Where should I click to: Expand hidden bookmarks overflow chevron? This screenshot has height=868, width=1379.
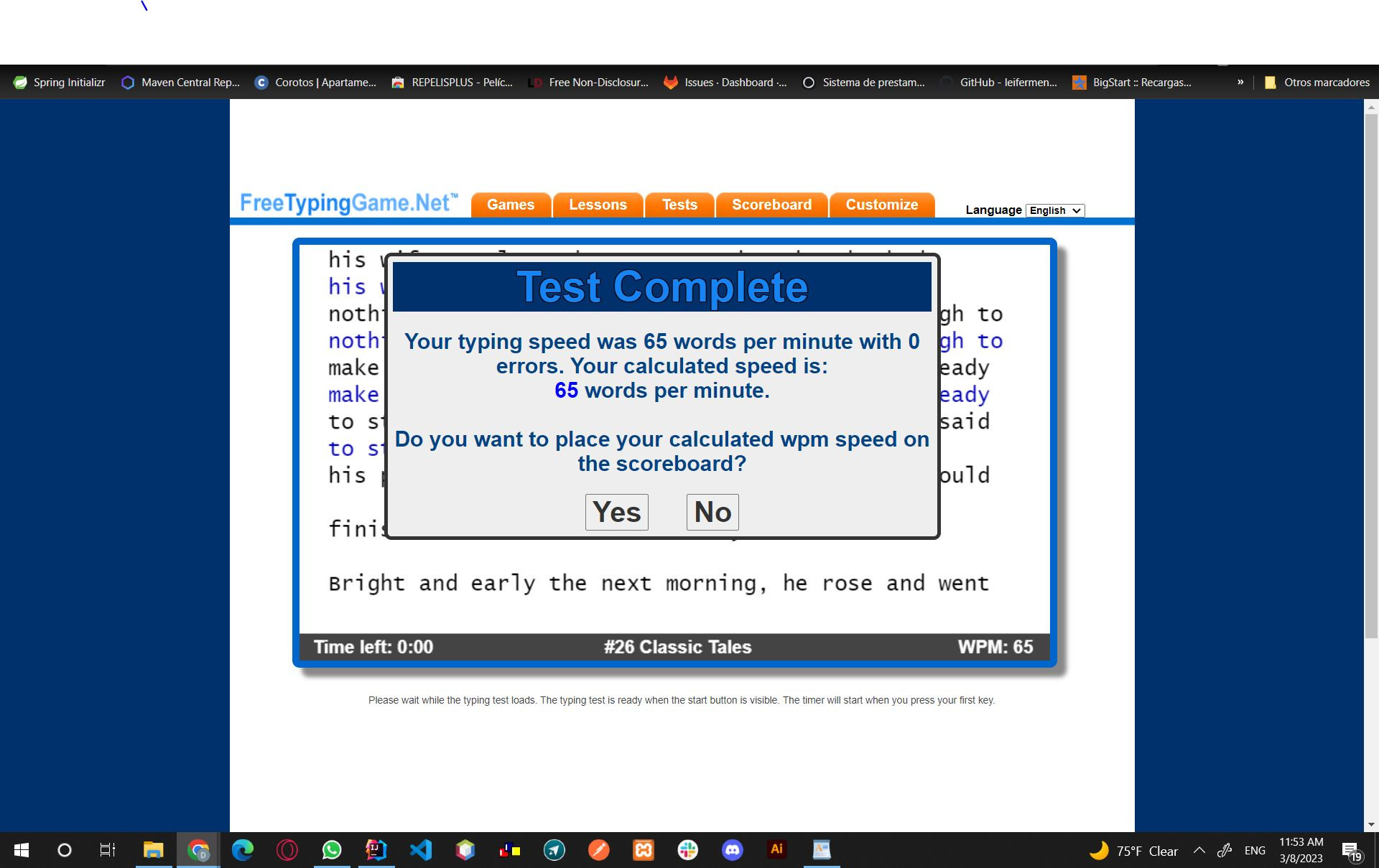[x=1240, y=82]
